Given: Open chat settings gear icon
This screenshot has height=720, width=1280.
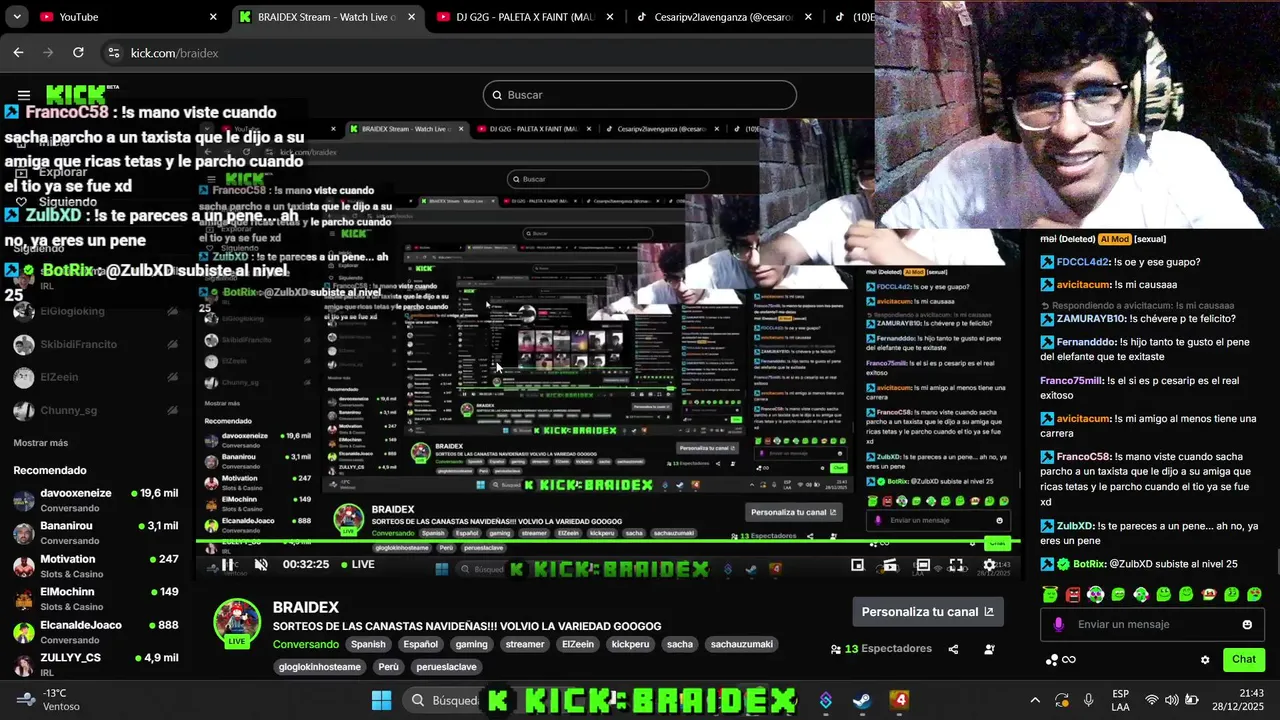Looking at the screenshot, I should point(1205,660).
